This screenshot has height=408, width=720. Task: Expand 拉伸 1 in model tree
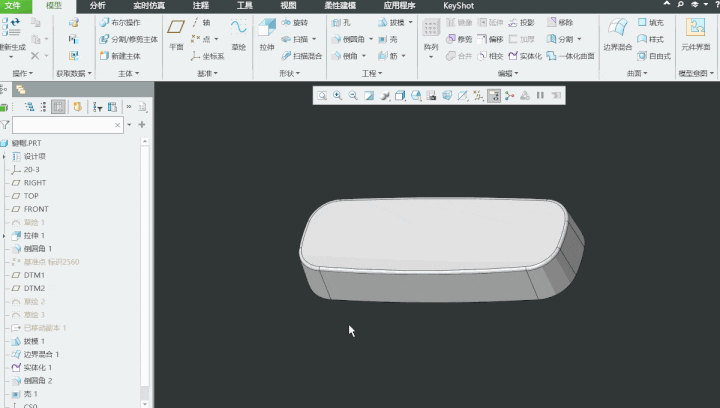4,235
